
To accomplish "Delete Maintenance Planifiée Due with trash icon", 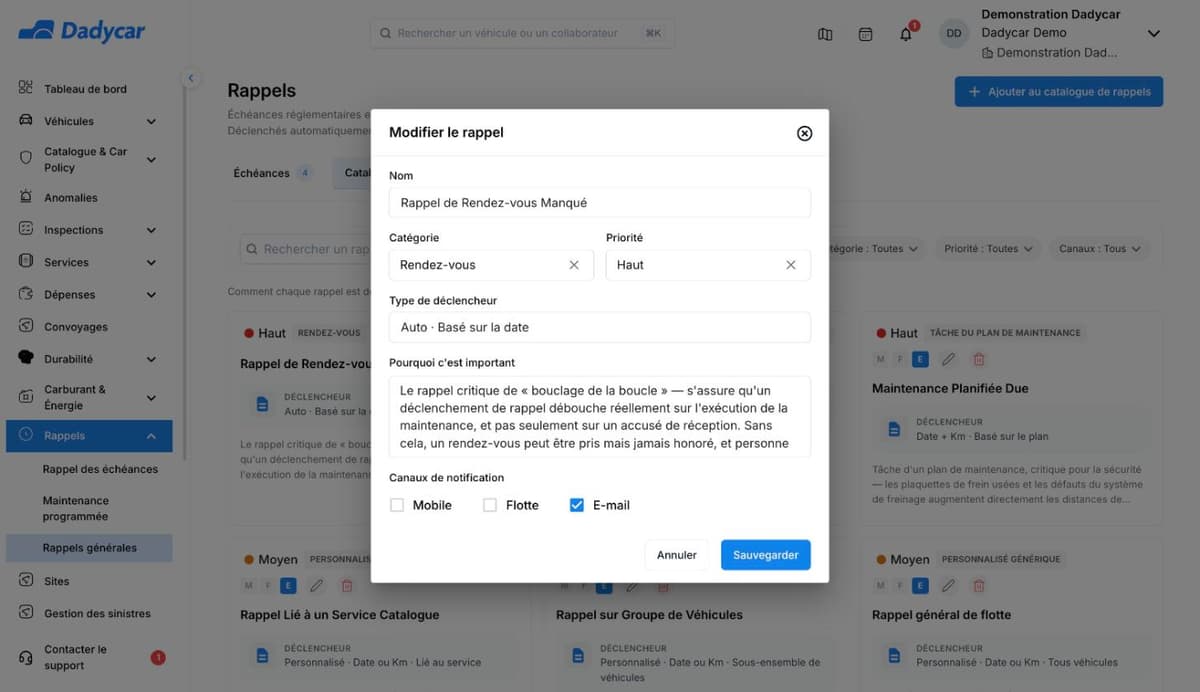I will [979, 359].
